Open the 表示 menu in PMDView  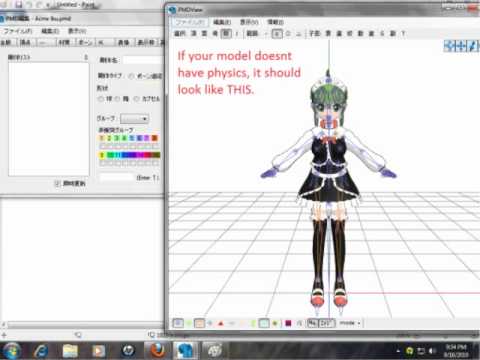pyautogui.click(x=249, y=22)
